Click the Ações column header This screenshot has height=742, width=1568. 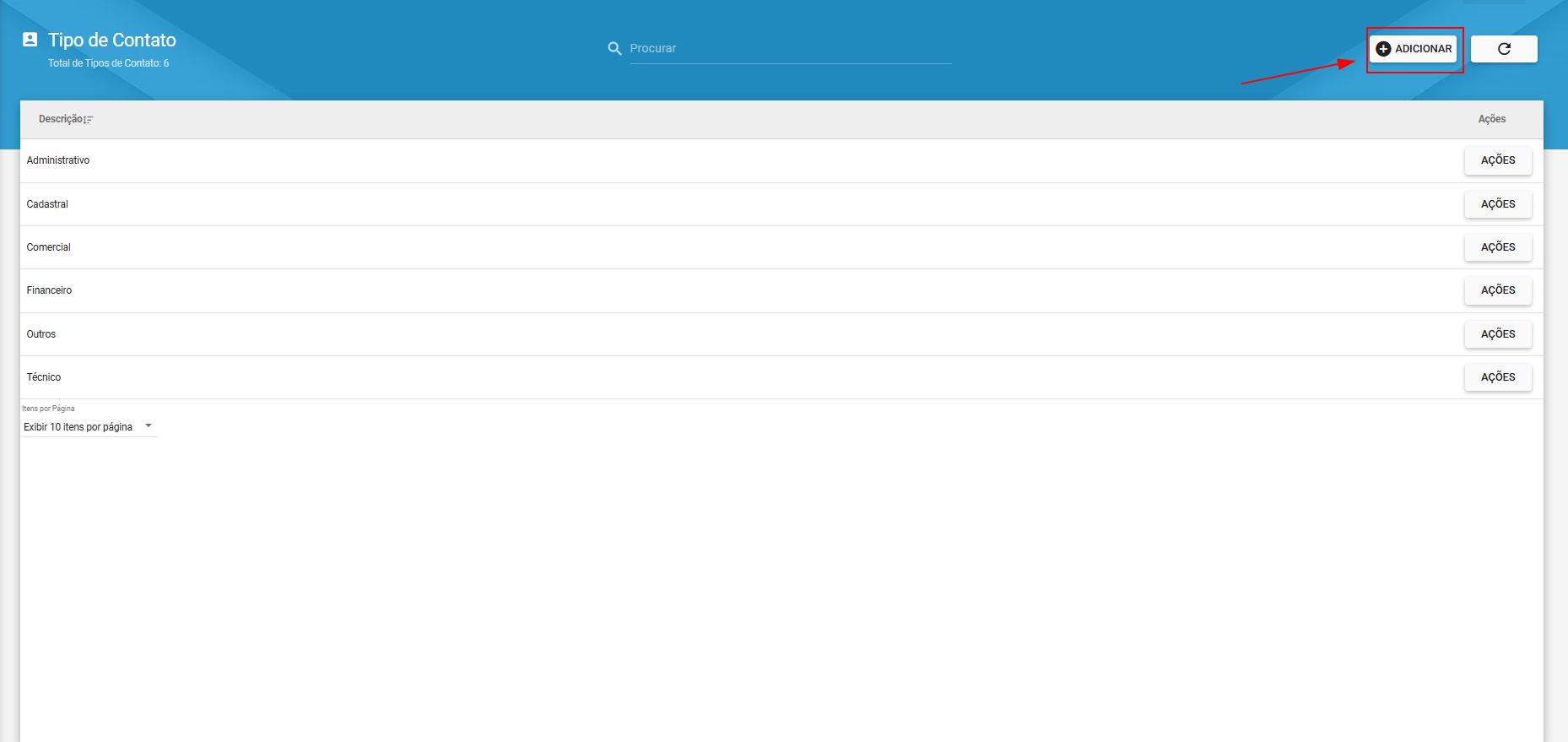1492,119
